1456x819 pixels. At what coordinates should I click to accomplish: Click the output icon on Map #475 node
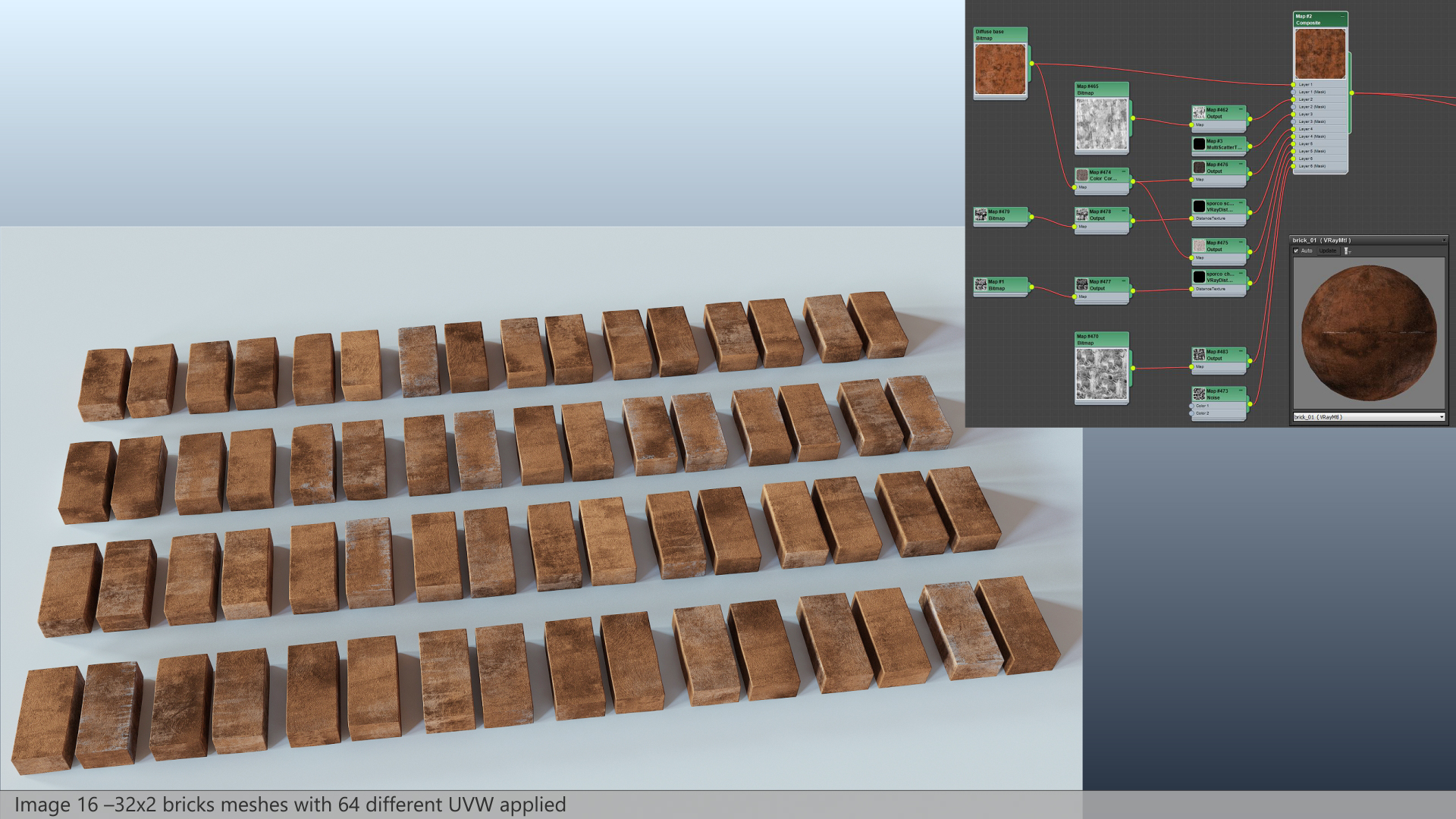click(x=1199, y=246)
